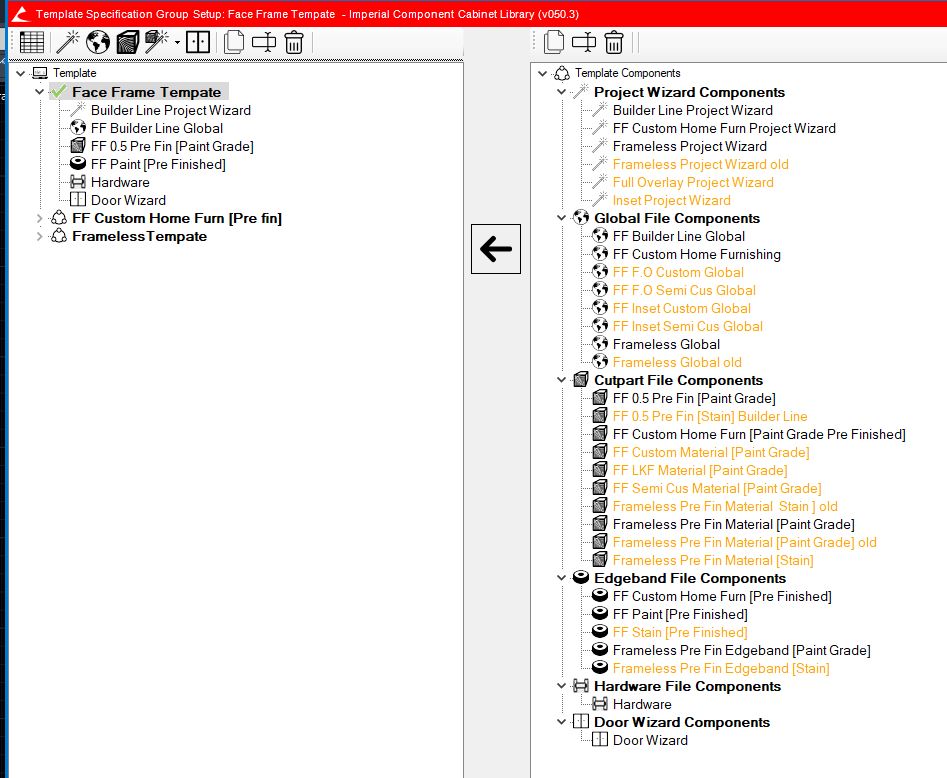
Task: Select Frameless Project Wizard old
Action: tap(701, 164)
